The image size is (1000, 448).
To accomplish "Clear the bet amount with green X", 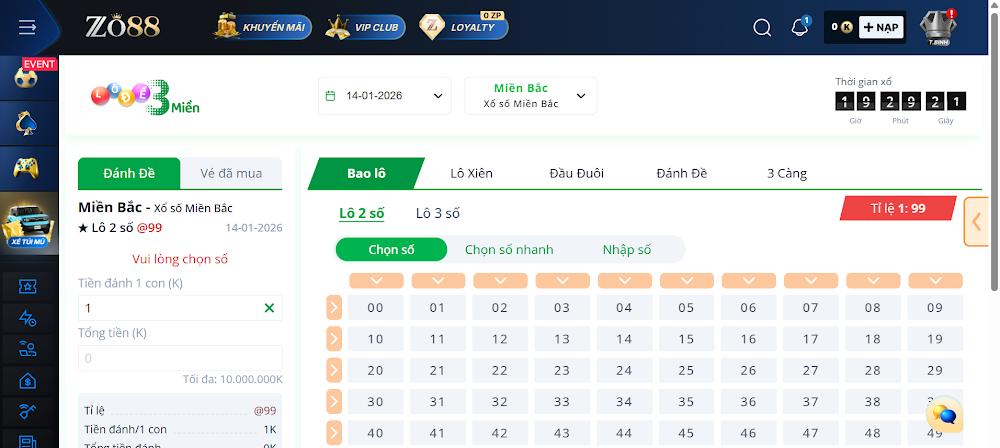I will point(269,308).
